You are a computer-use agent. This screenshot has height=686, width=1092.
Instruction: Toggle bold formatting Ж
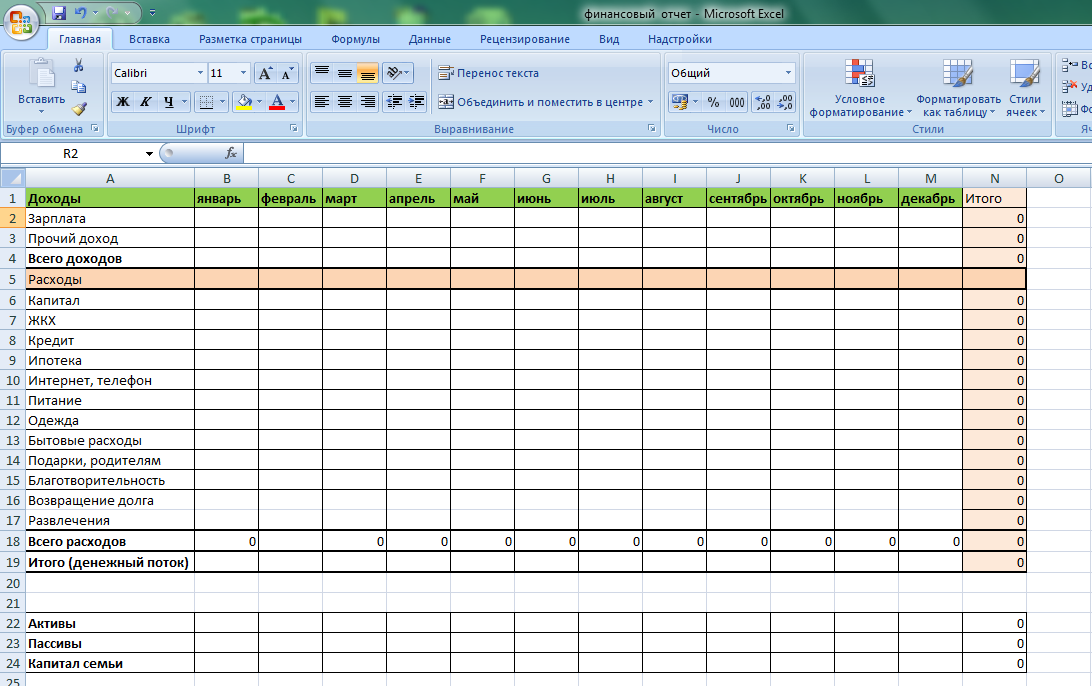pos(123,102)
